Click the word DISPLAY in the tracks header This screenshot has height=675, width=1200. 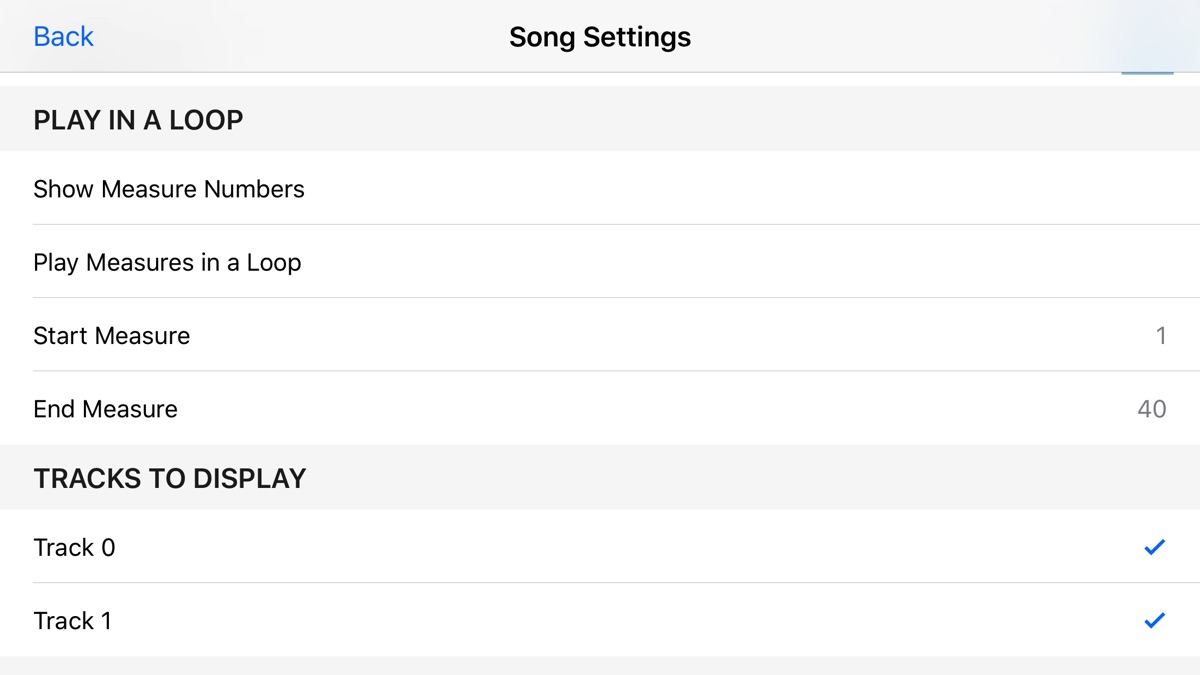(x=249, y=478)
